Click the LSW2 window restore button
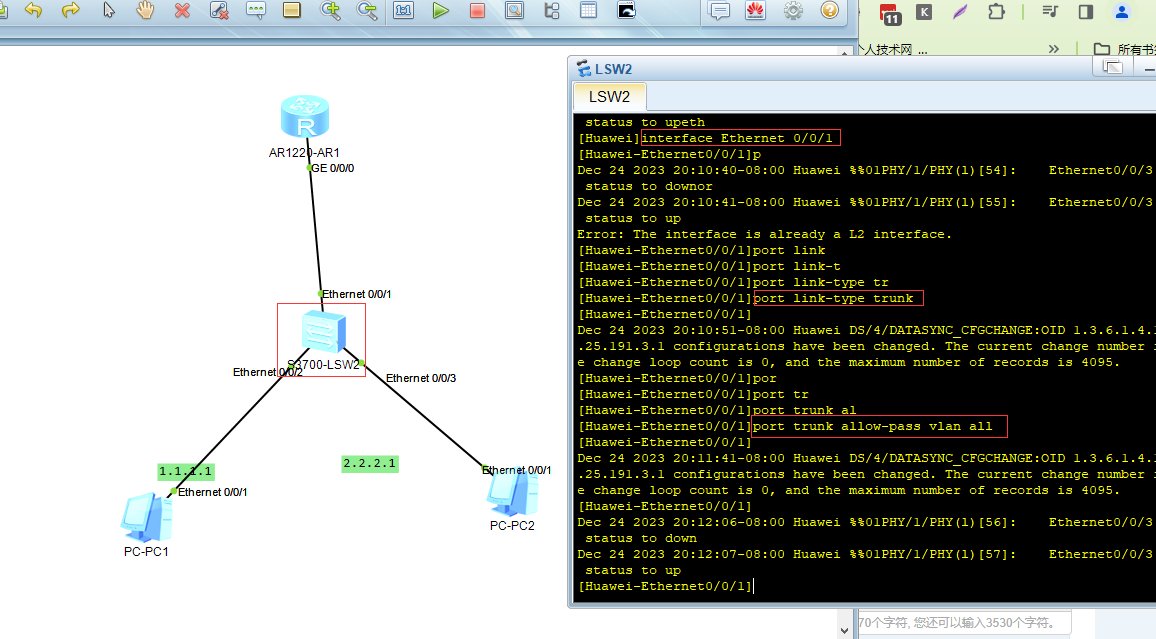 click(x=1113, y=69)
